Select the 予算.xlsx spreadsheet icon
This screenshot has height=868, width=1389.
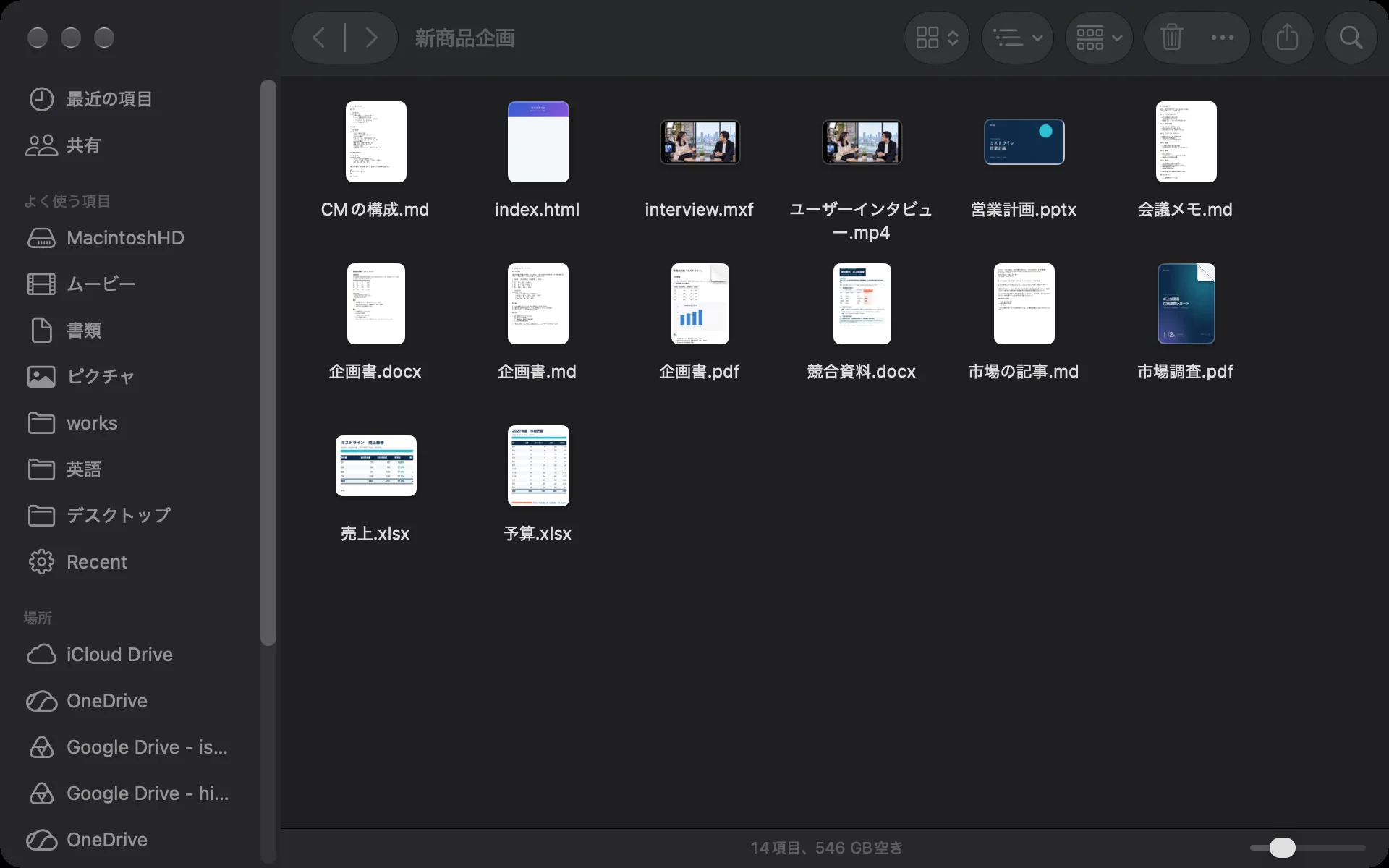[538, 466]
